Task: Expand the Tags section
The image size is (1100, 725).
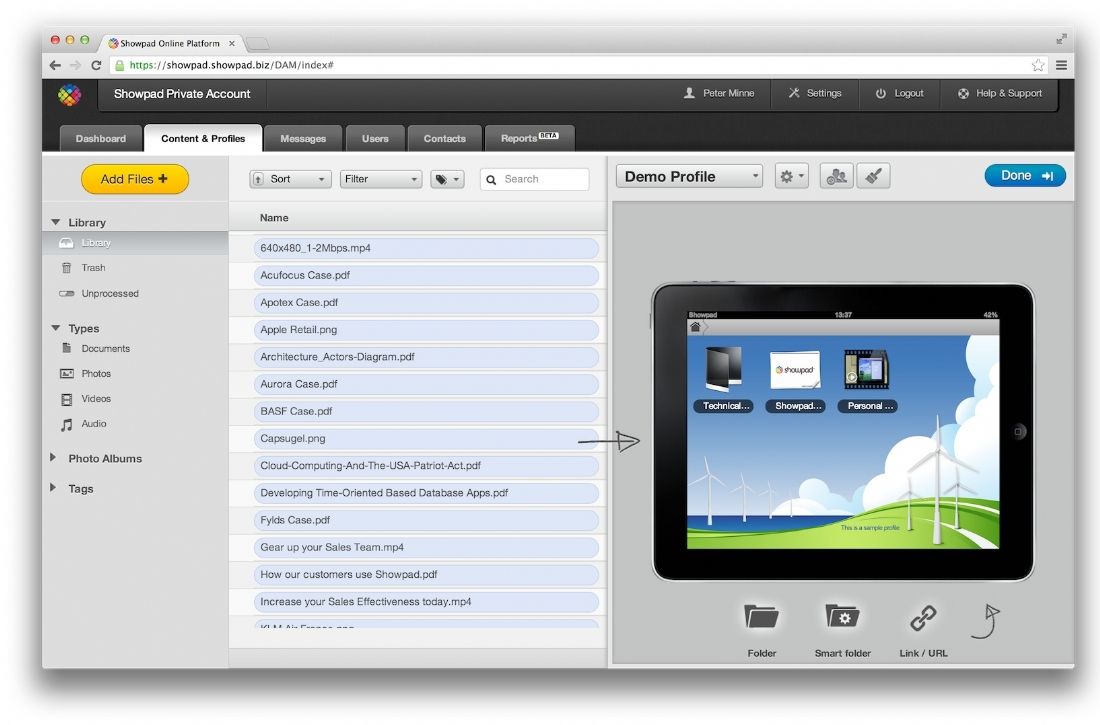Action: pos(53,488)
